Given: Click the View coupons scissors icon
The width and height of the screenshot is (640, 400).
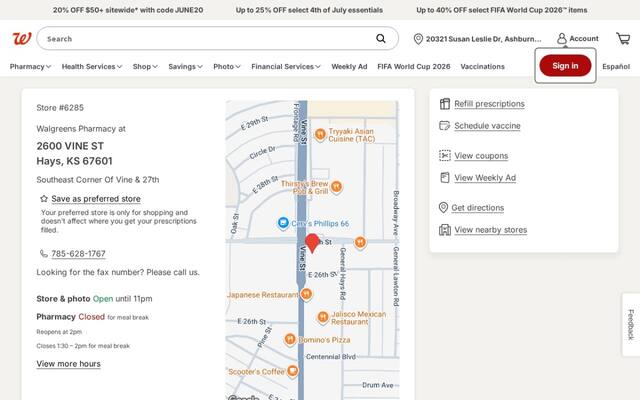Looking at the screenshot, I should point(445,156).
